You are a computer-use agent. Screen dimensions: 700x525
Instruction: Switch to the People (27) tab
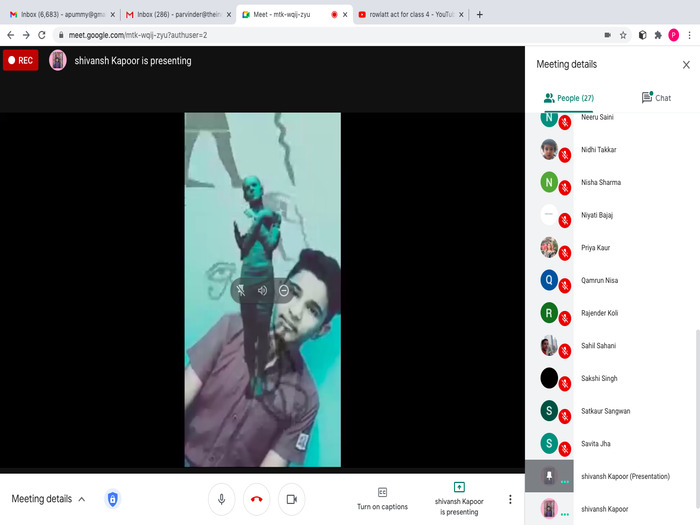tap(569, 98)
